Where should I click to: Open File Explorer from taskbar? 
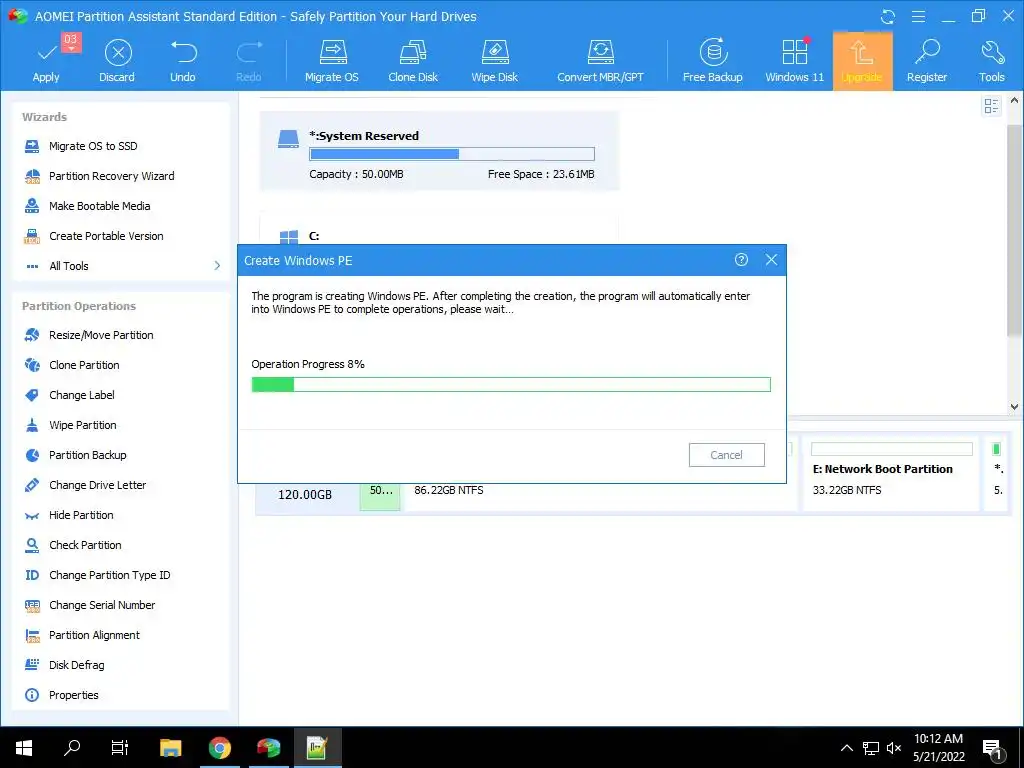click(x=170, y=748)
